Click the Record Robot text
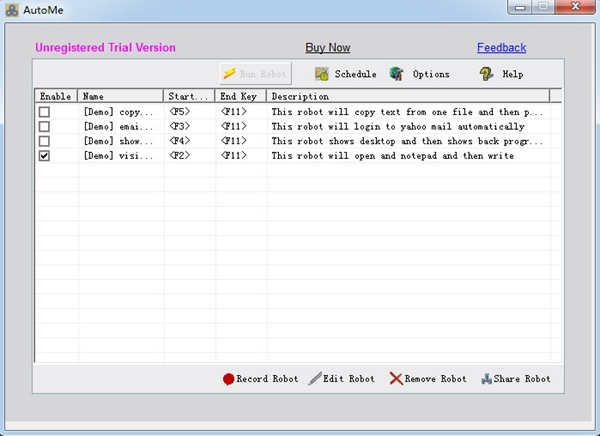600x436 pixels. click(x=267, y=379)
